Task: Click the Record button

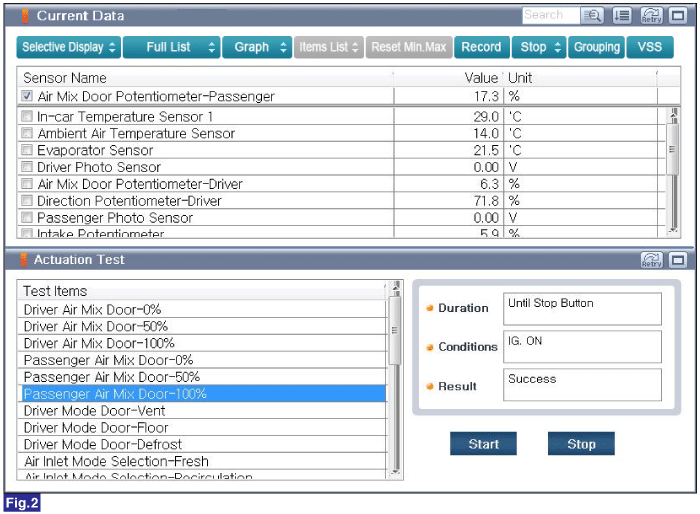Action: (x=482, y=47)
